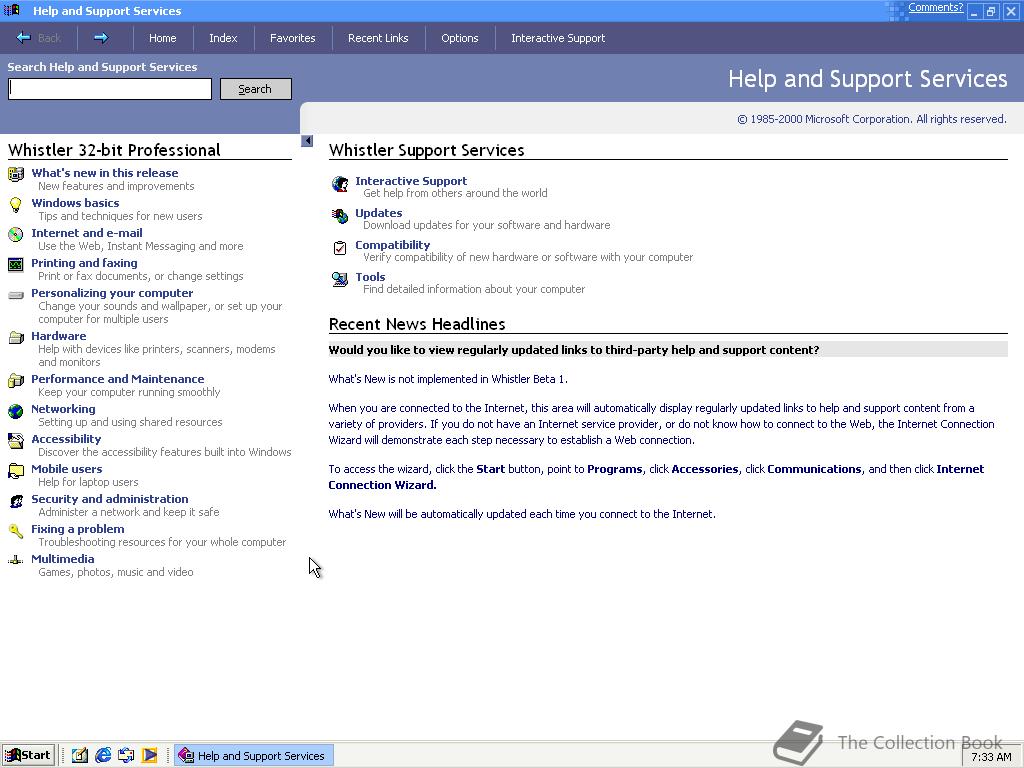Open the Printing and faxing link
The height and width of the screenshot is (768, 1024).
[x=84, y=263]
